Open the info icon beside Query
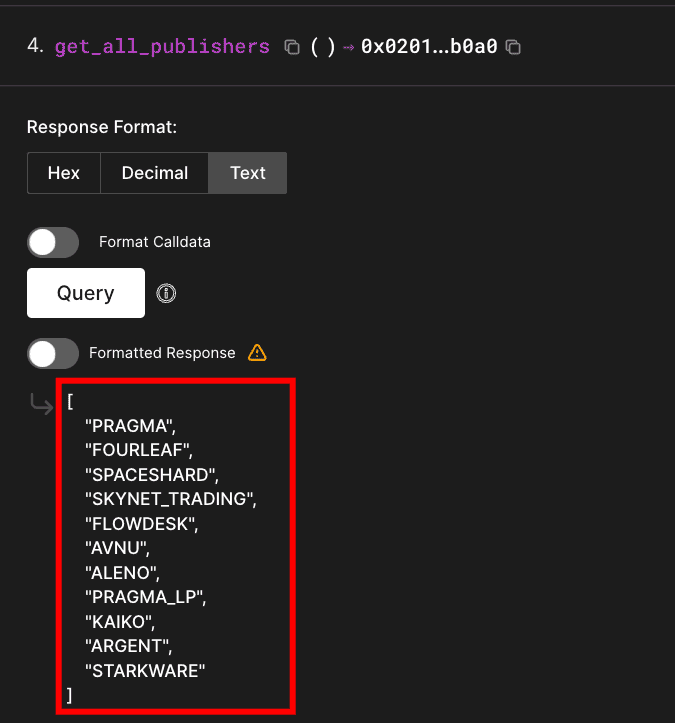This screenshot has width=675, height=723. 166,293
